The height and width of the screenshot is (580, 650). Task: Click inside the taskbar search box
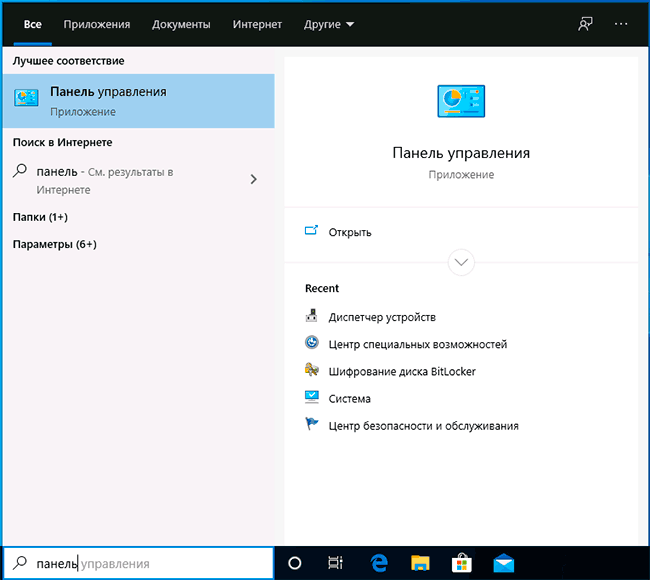click(x=138, y=563)
